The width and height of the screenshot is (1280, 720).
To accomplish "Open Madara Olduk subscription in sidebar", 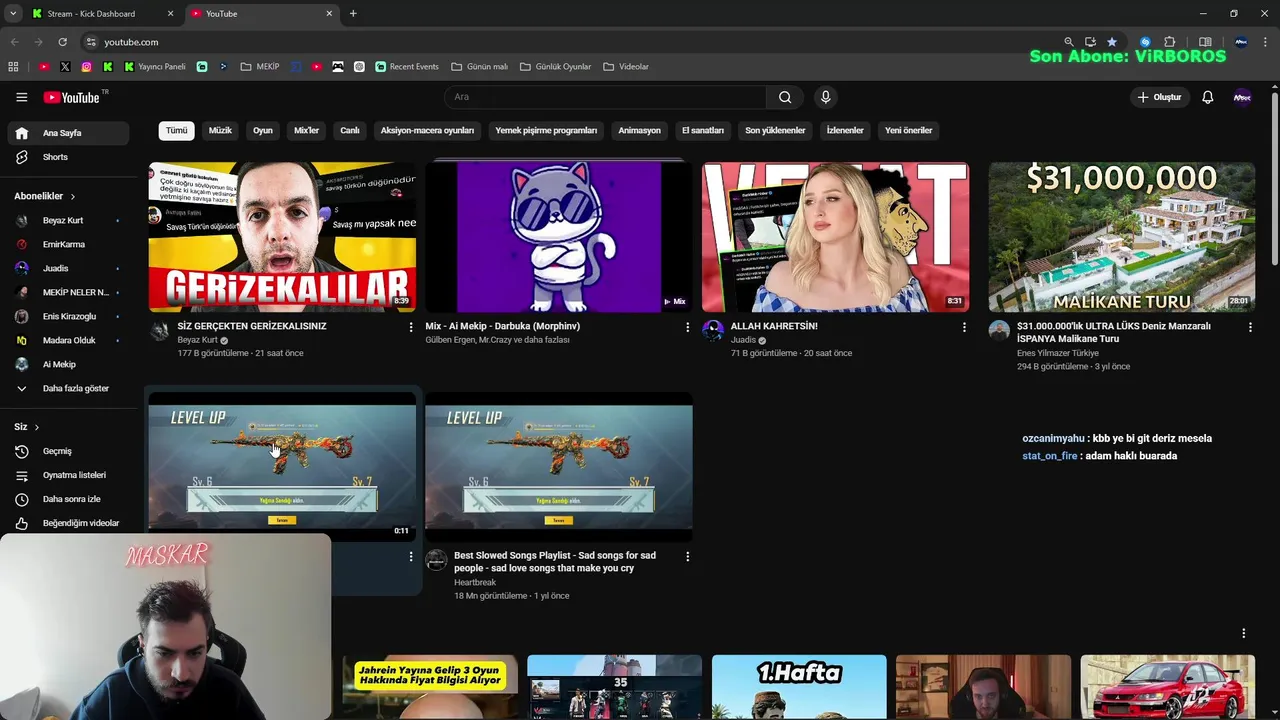I will tap(68, 340).
